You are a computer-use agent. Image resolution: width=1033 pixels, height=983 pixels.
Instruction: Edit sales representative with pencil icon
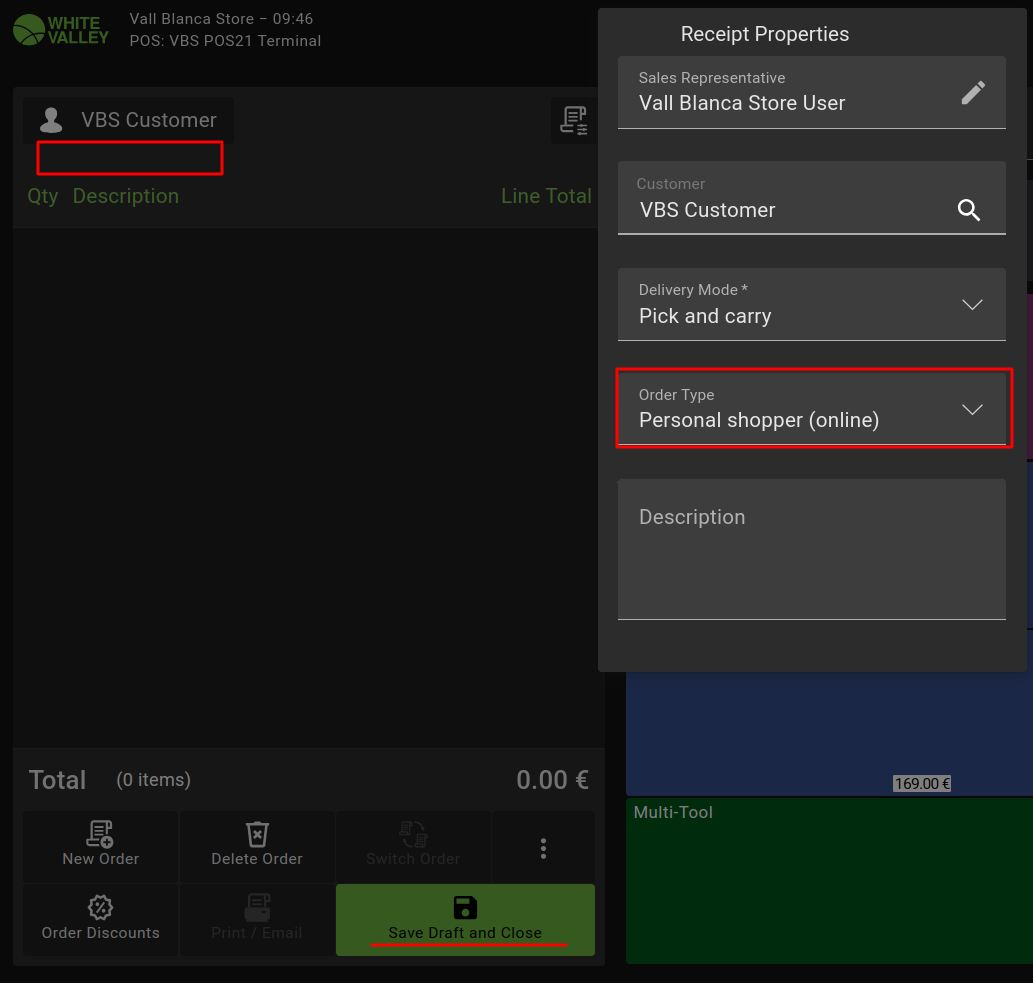(x=972, y=93)
